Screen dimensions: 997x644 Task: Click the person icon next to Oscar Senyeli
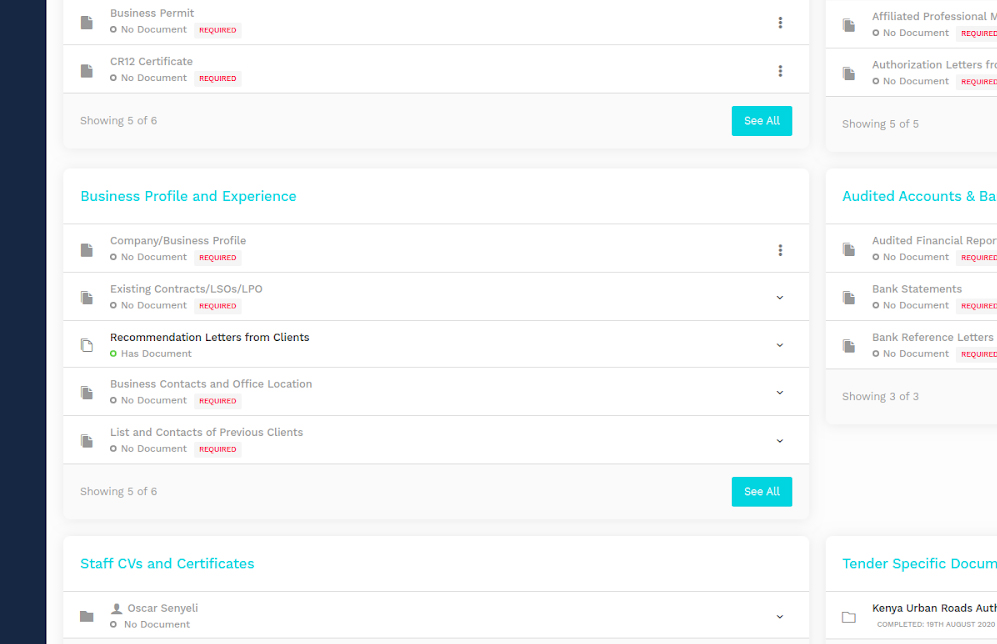coord(116,608)
